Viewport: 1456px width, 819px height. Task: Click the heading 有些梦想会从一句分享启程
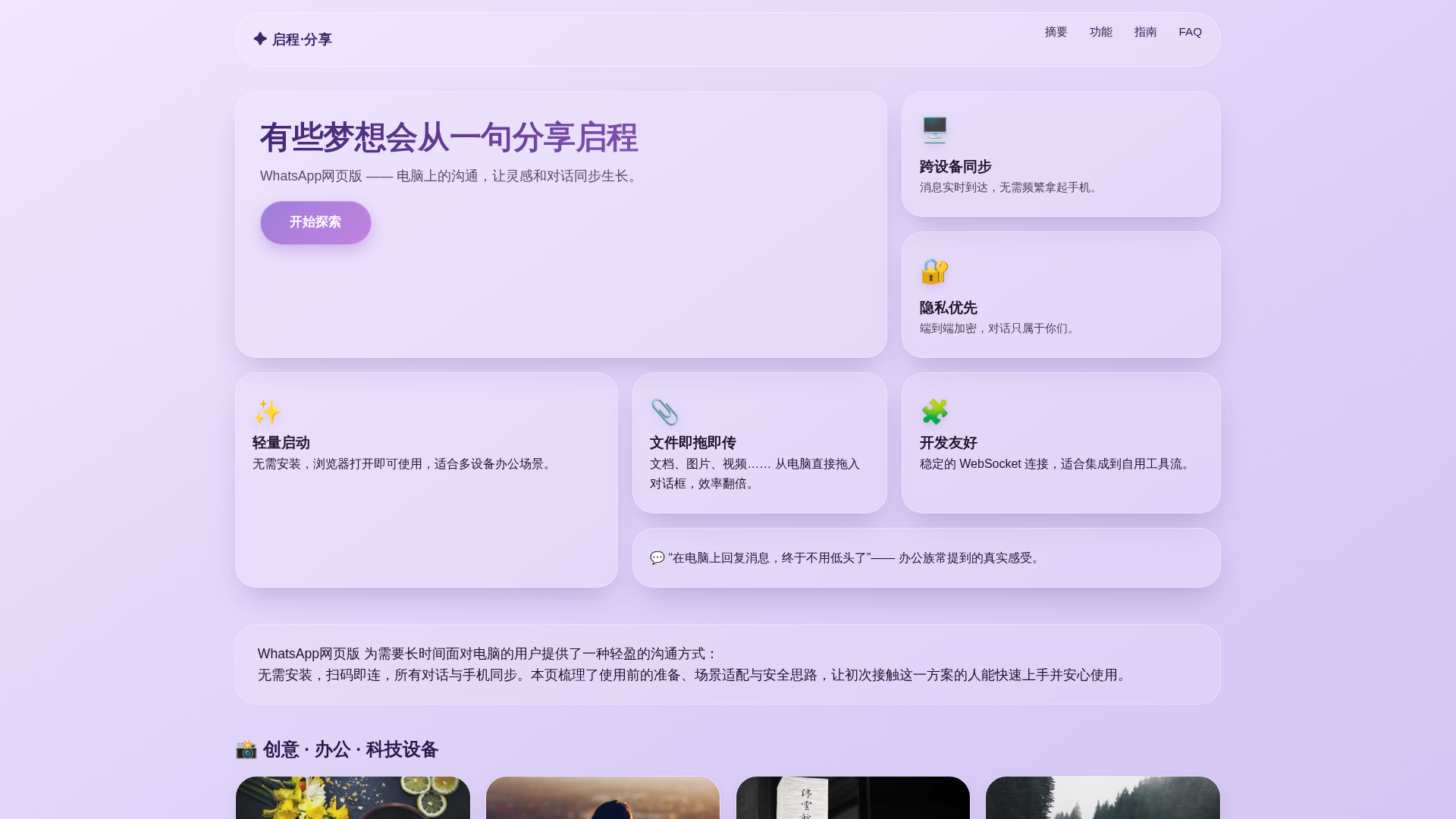[x=448, y=137]
